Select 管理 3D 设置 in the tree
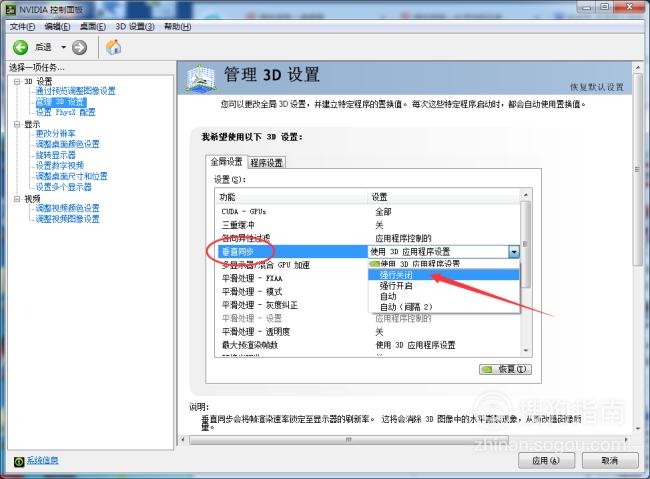Viewport: 650px width, 479px height. [x=61, y=102]
